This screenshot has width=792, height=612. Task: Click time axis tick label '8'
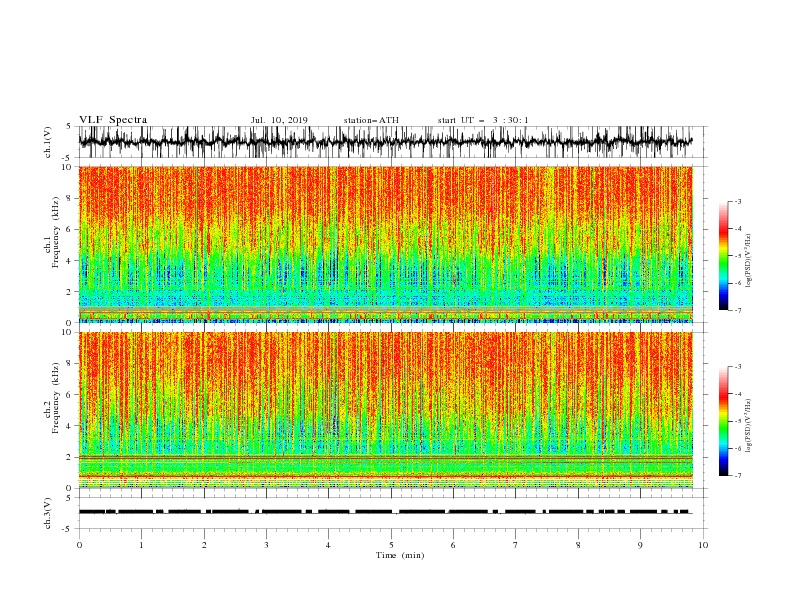[x=578, y=545]
